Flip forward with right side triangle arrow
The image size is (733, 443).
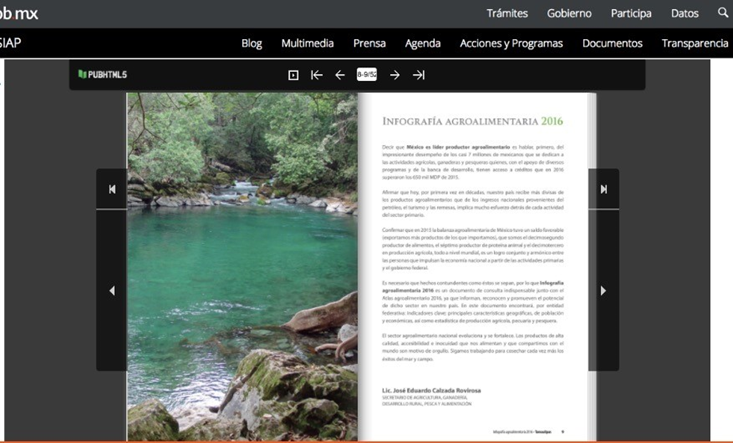603,291
